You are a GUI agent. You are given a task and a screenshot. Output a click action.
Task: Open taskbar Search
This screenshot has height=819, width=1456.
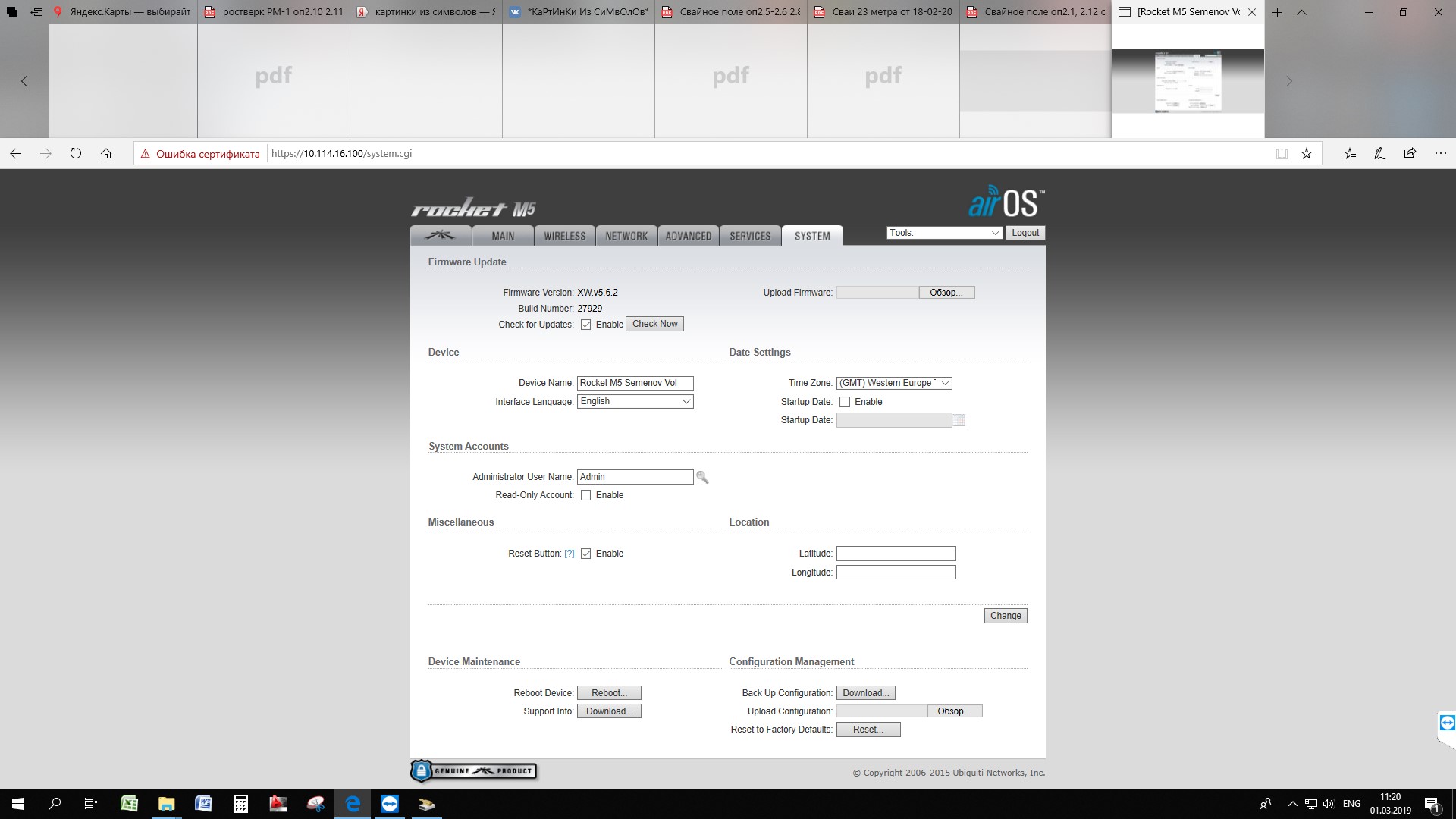(x=55, y=804)
